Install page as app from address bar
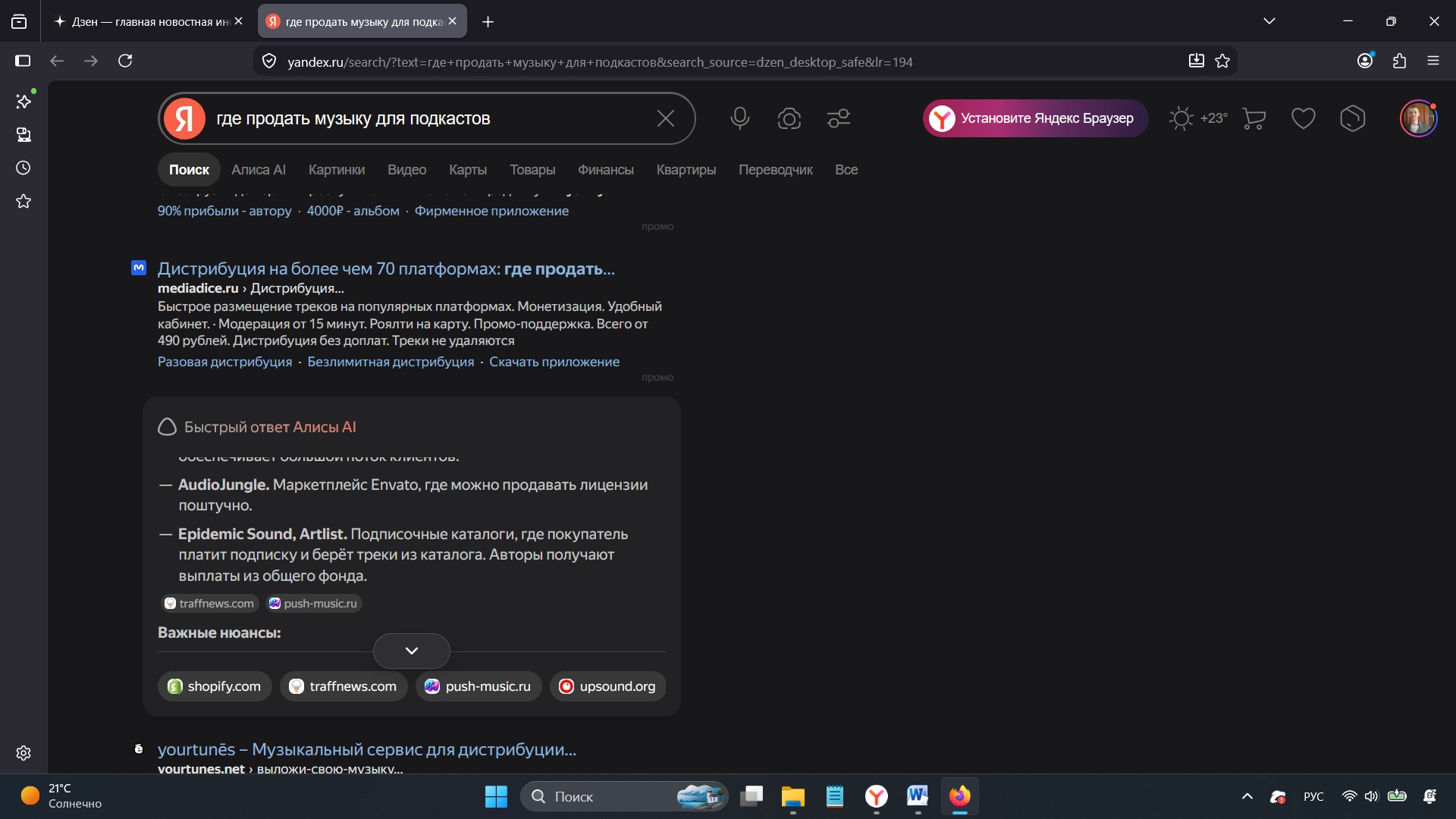This screenshot has width=1456, height=819. pos(1196,61)
